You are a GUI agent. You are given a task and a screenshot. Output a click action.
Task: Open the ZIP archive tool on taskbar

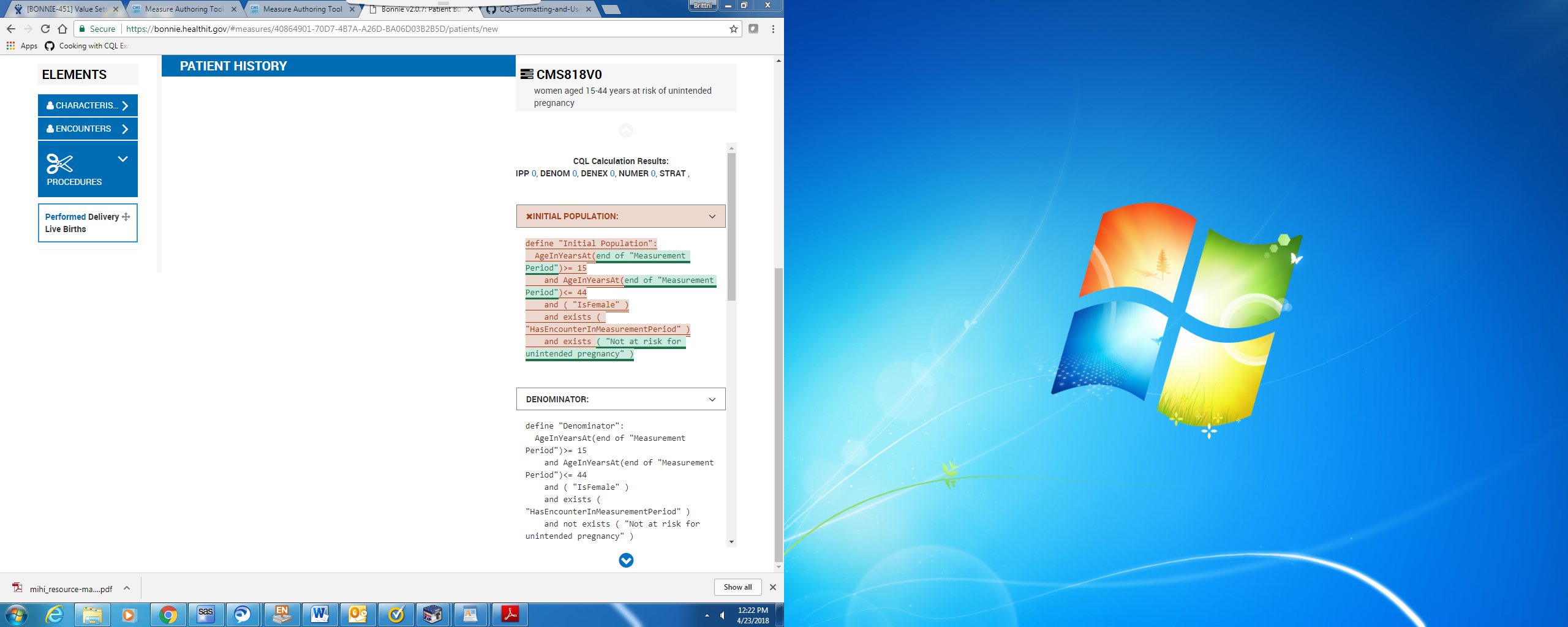(432, 614)
